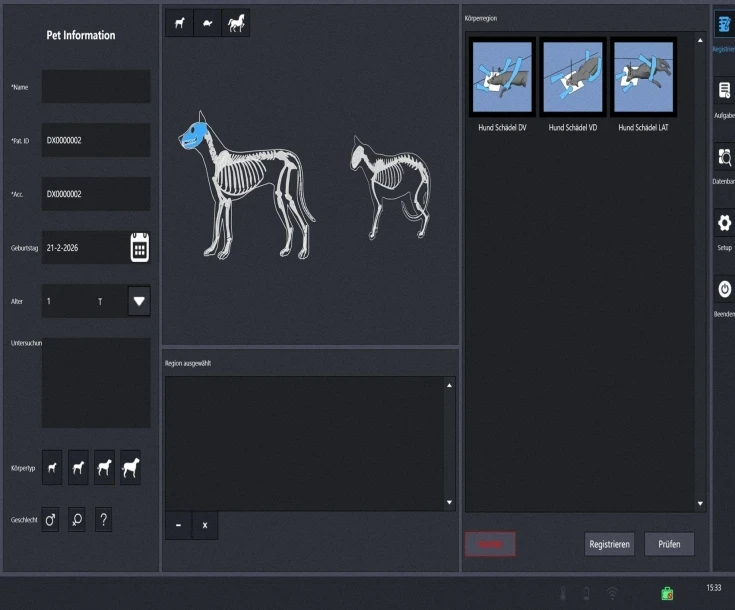Click the cat skeleton diagram
The width and height of the screenshot is (735, 610).
point(390,188)
